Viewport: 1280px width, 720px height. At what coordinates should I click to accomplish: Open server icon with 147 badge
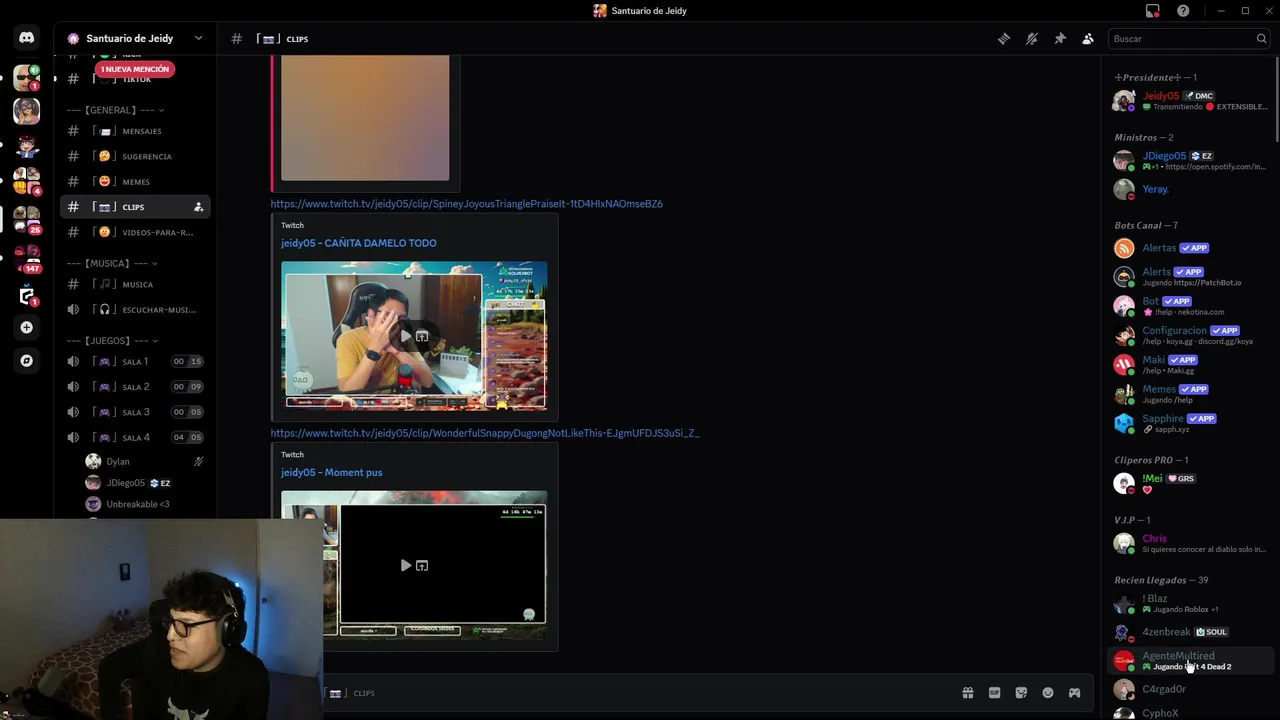27,258
